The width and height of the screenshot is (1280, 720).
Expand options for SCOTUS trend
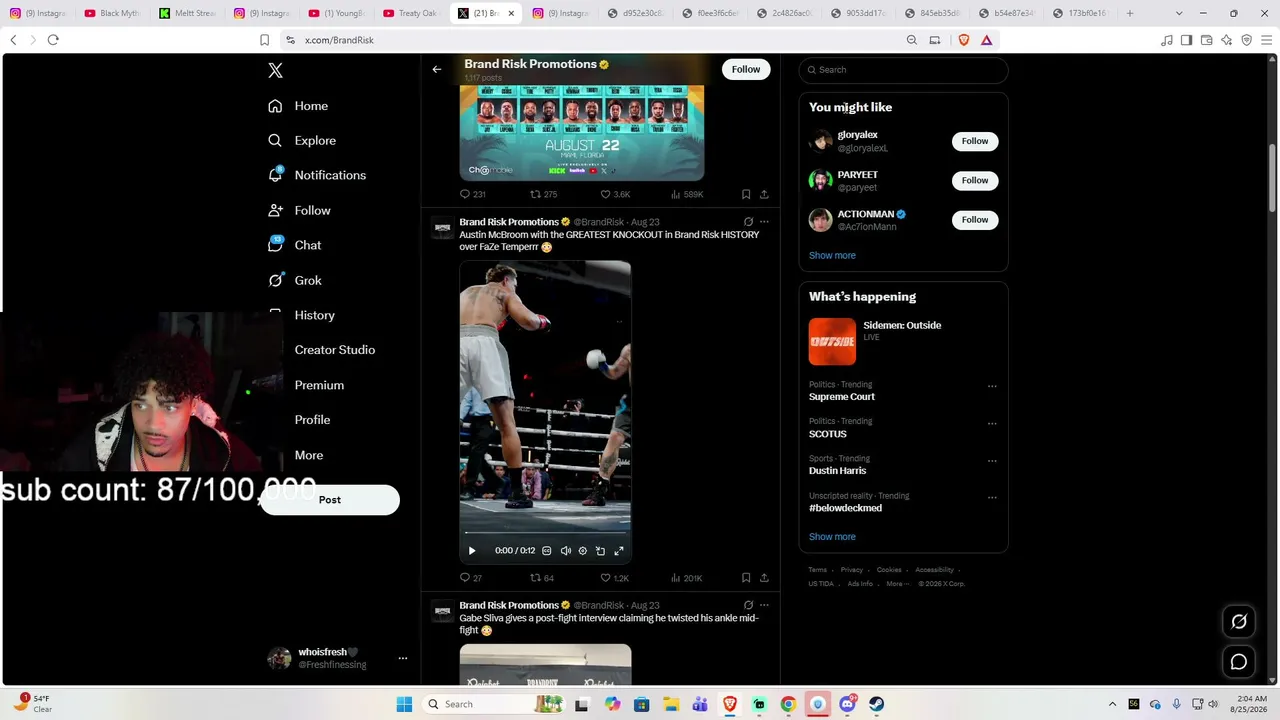click(992, 423)
